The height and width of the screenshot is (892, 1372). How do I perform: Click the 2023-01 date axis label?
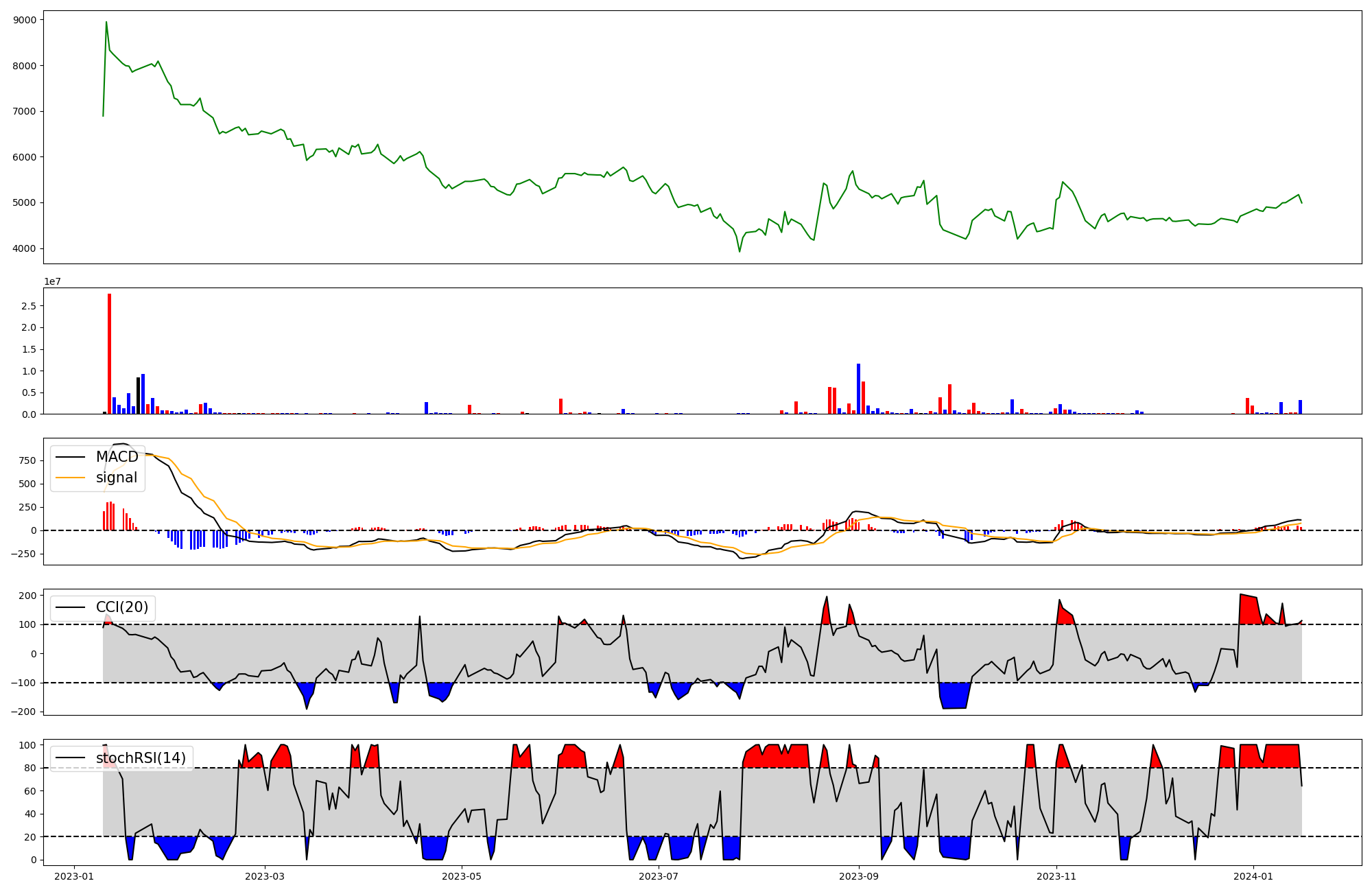74,876
